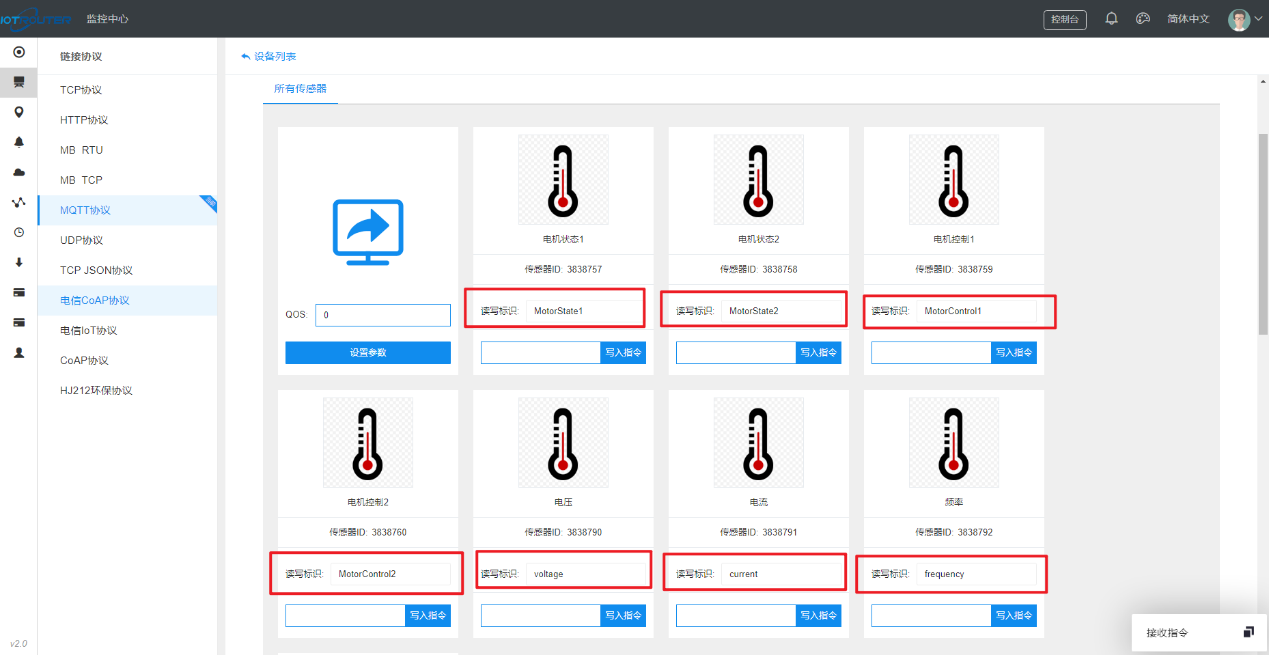
Task: Expand the user avatar dropdown arrow
Action: (x=1257, y=20)
